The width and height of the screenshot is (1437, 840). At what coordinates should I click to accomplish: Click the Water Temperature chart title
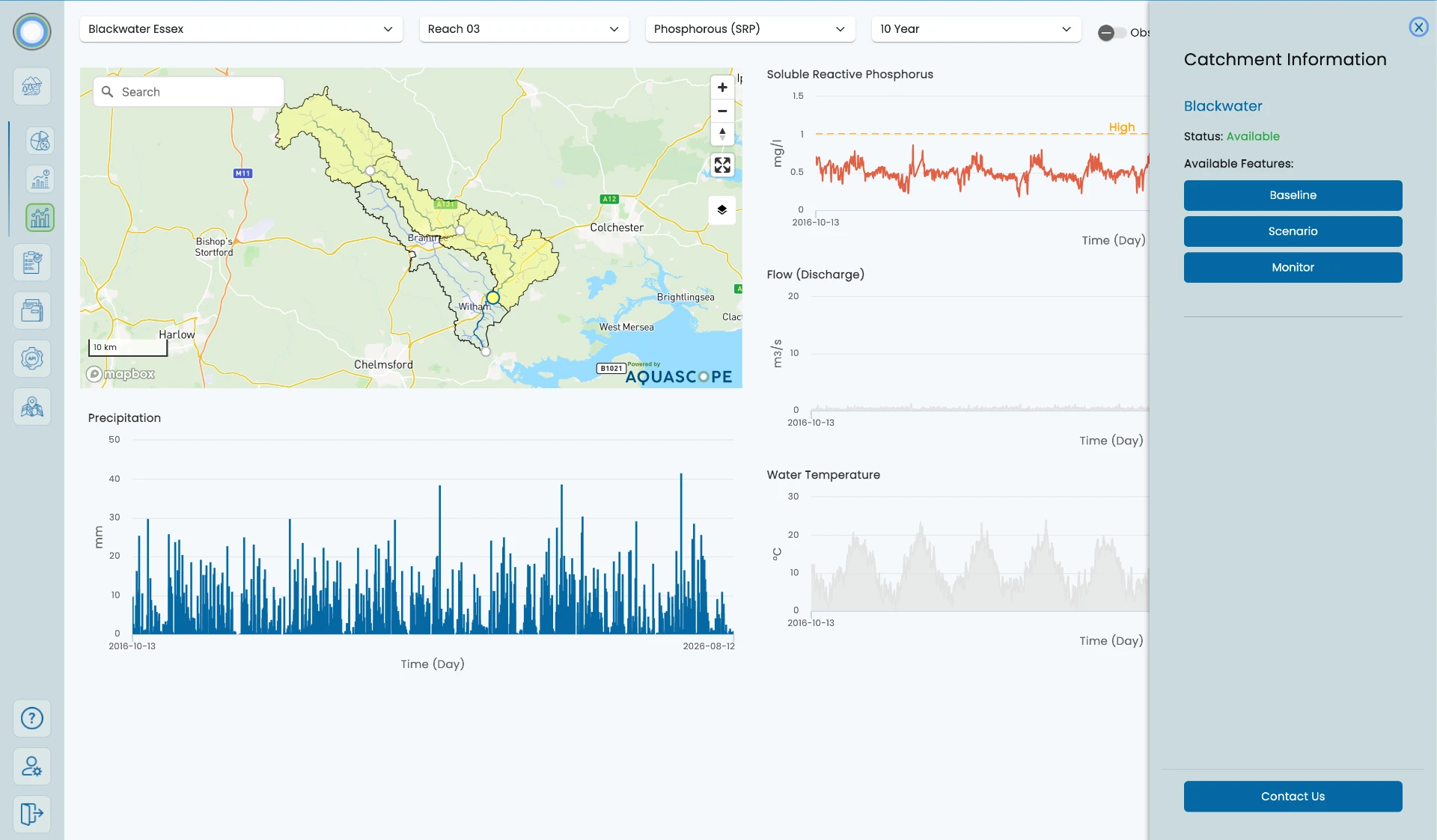pos(823,475)
